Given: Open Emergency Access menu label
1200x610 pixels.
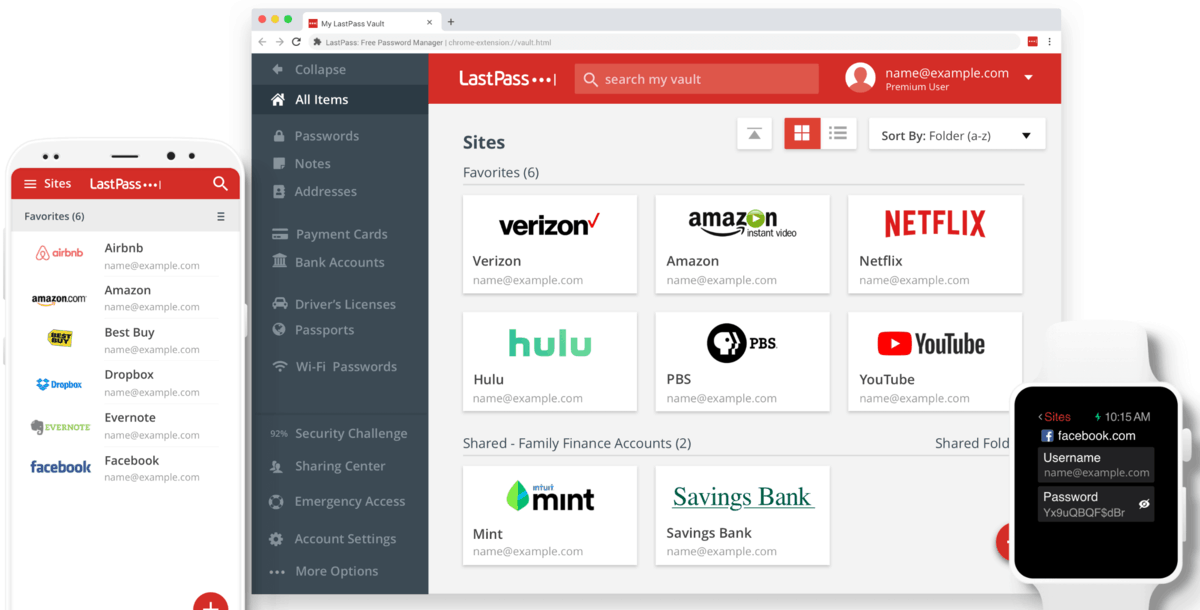Looking at the screenshot, I should tap(350, 501).
